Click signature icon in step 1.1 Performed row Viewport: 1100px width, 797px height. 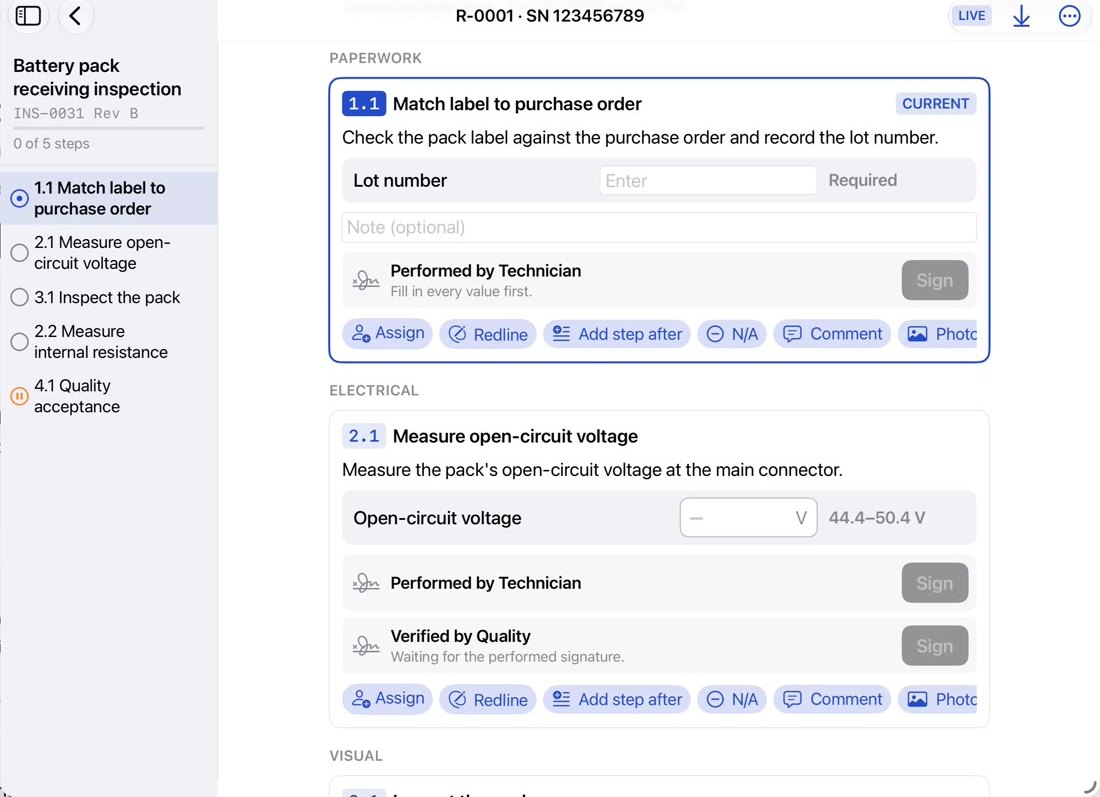[x=365, y=280]
